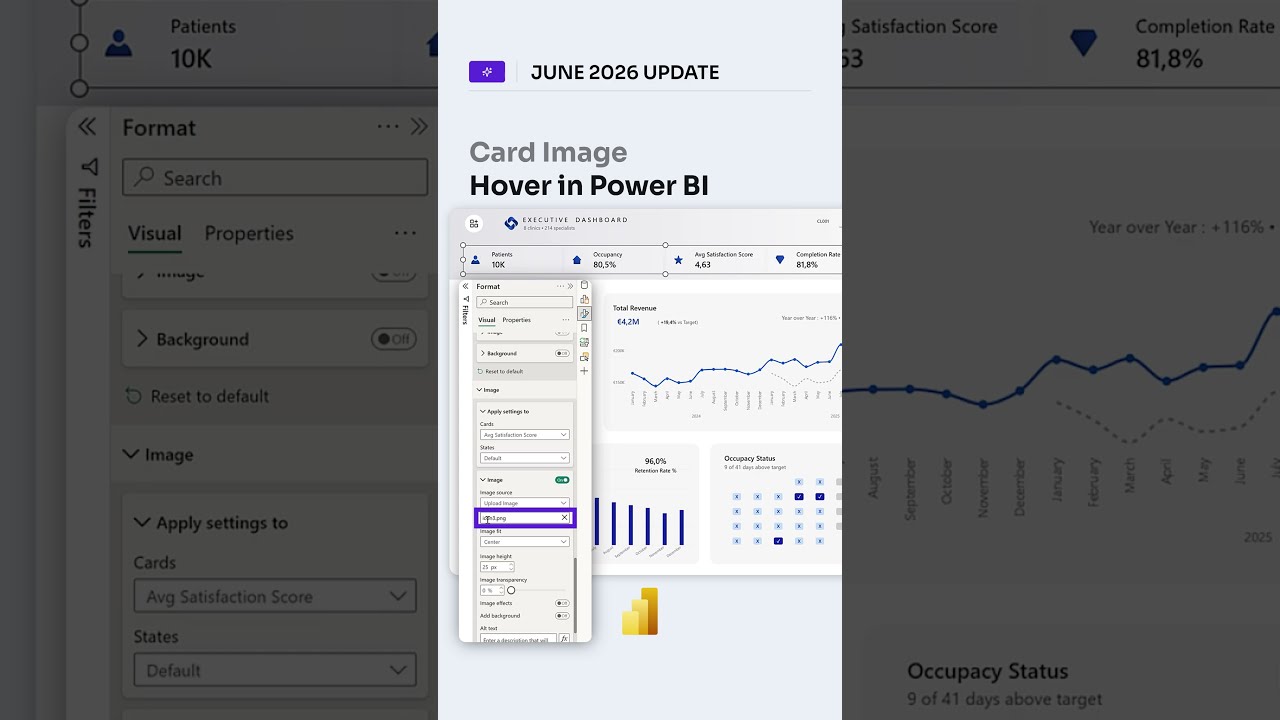Viewport: 1280px width, 720px height.
Task: Click the plus icon to add pane
Action: coord(584,371)
